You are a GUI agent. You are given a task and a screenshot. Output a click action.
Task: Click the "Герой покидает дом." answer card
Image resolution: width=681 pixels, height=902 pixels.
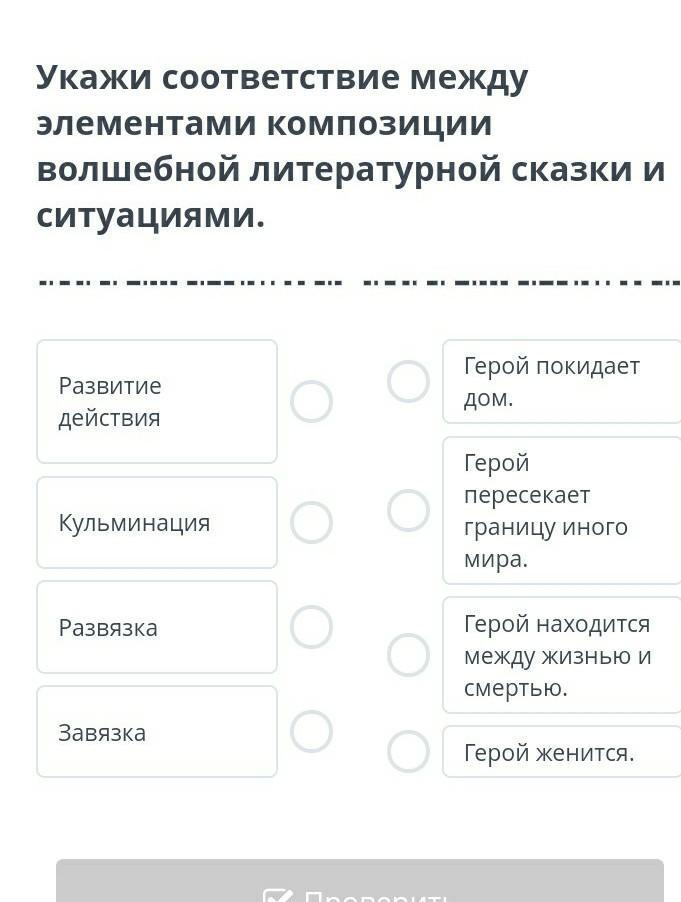click(x=562, y=381)
